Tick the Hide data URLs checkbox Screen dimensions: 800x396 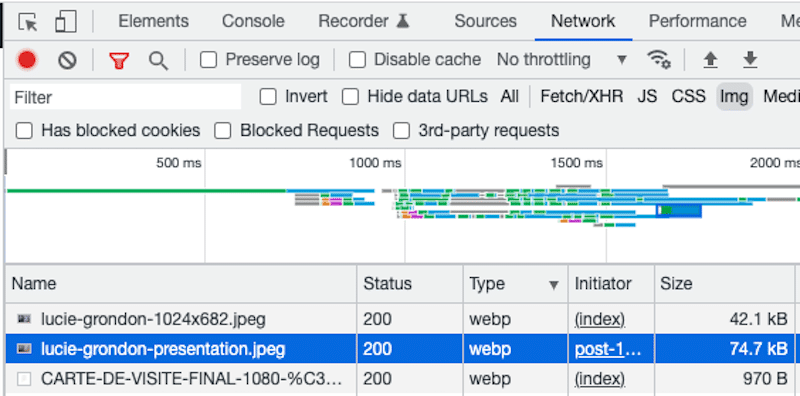(350, 96)
